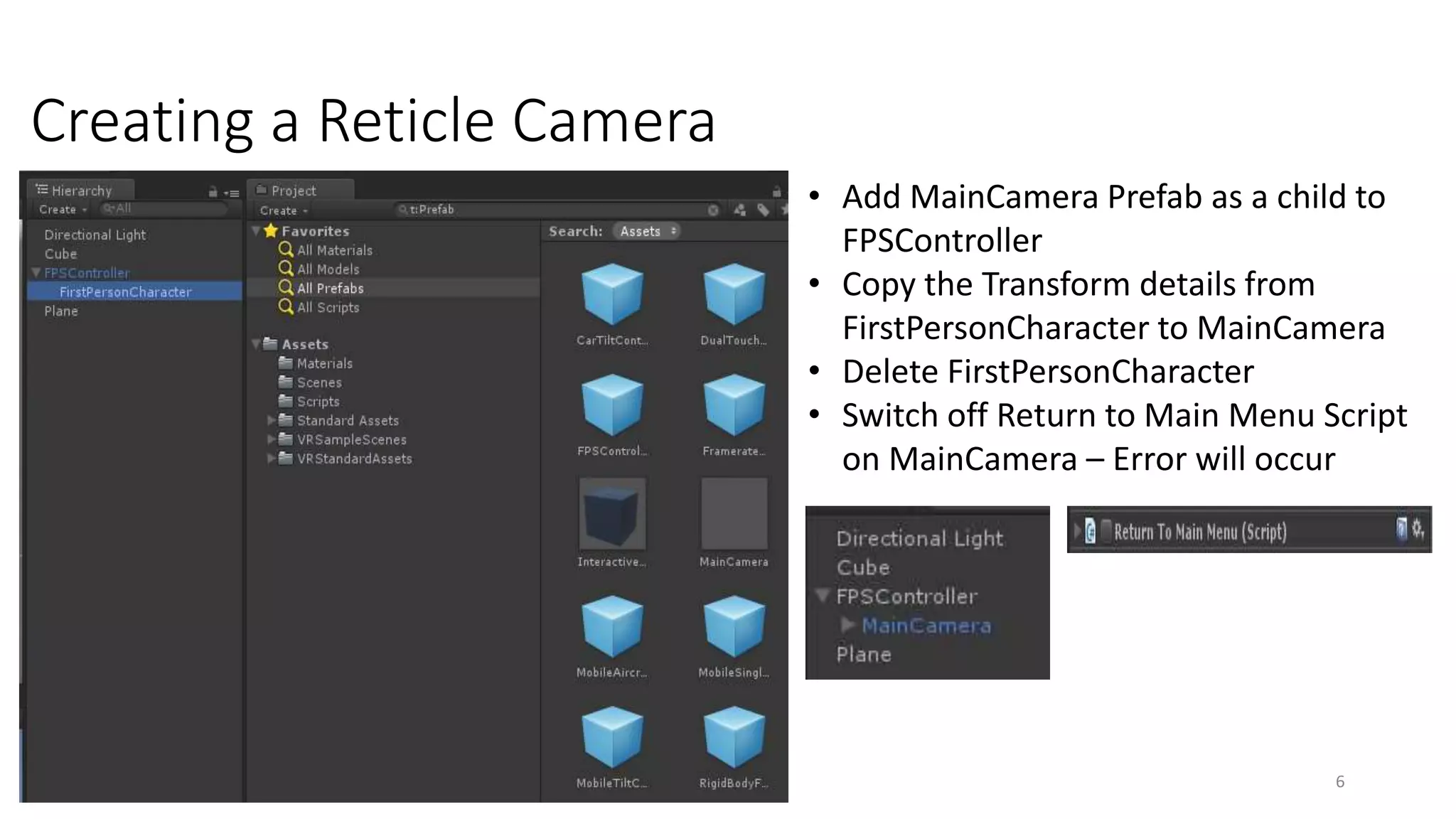The image size is (1456, 819).
Task: Collapse the FPSController in main Hierarchy
Action: (36, 272)
